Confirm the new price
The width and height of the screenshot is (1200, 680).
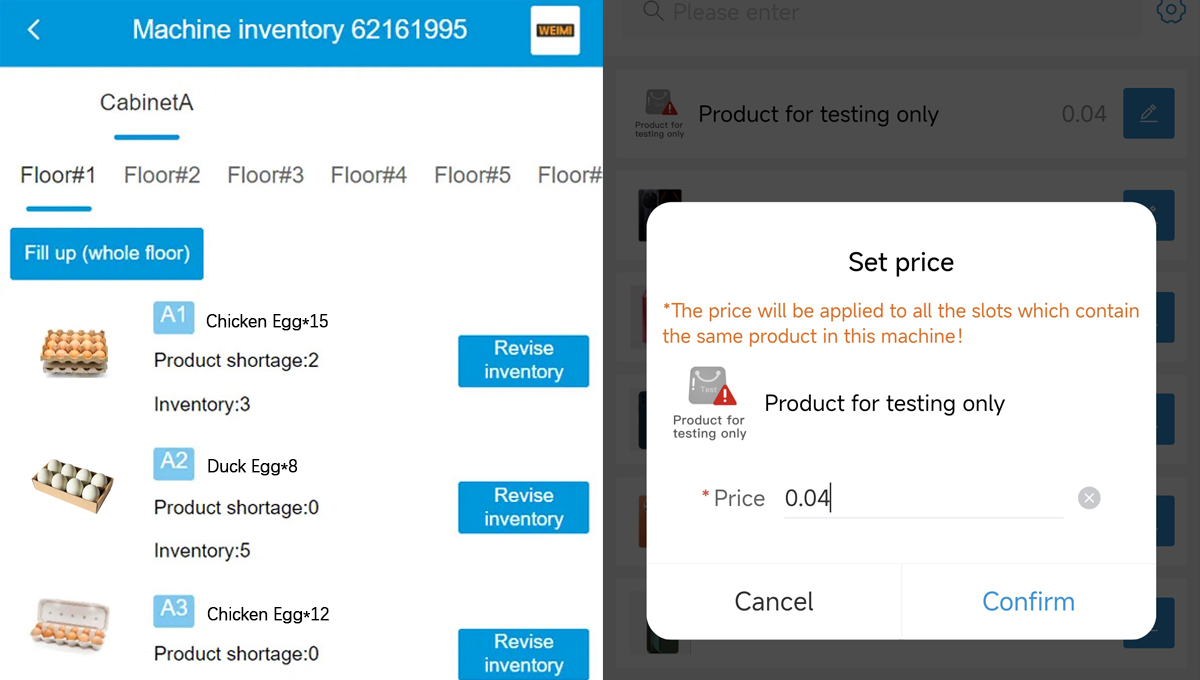coord(1028,601)
